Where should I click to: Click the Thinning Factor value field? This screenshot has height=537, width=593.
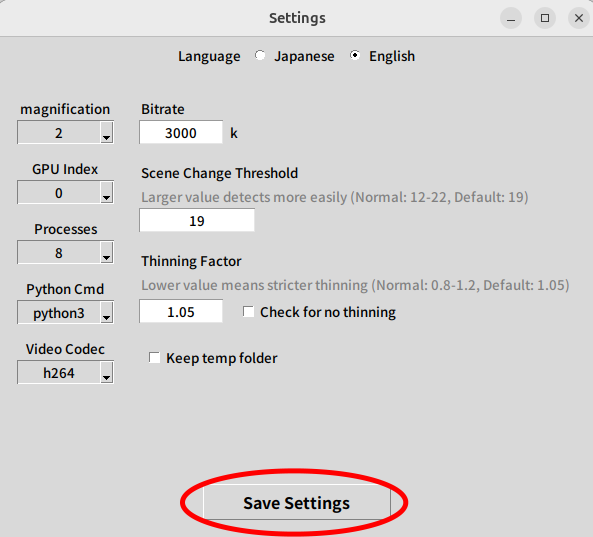pyautogui.click(x=181, y=311)
